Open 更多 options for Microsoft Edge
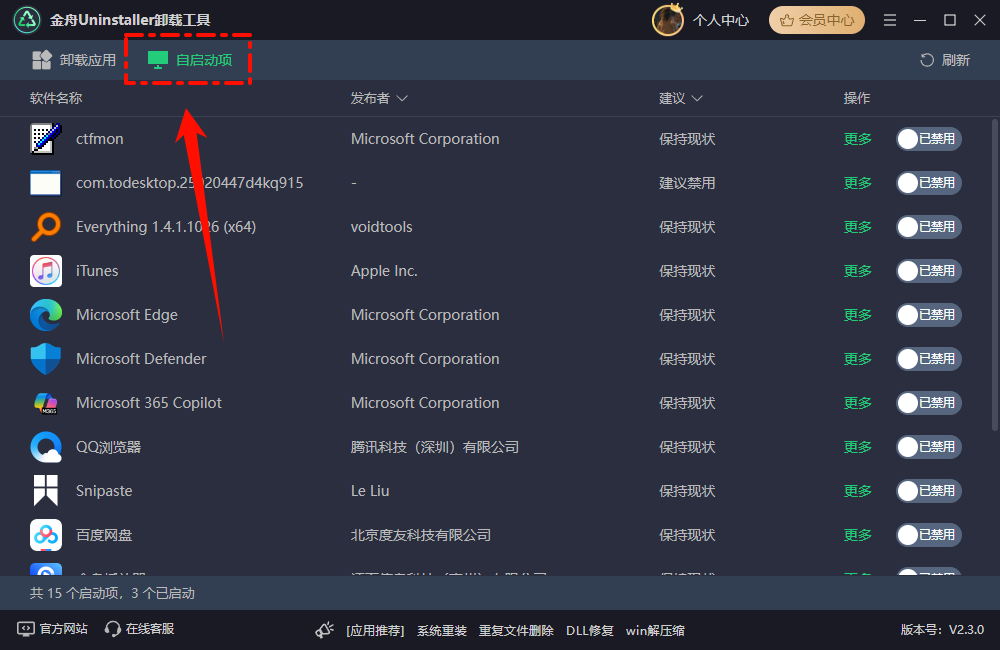Viewport: 1000px width, 650px height. point(858,315)
